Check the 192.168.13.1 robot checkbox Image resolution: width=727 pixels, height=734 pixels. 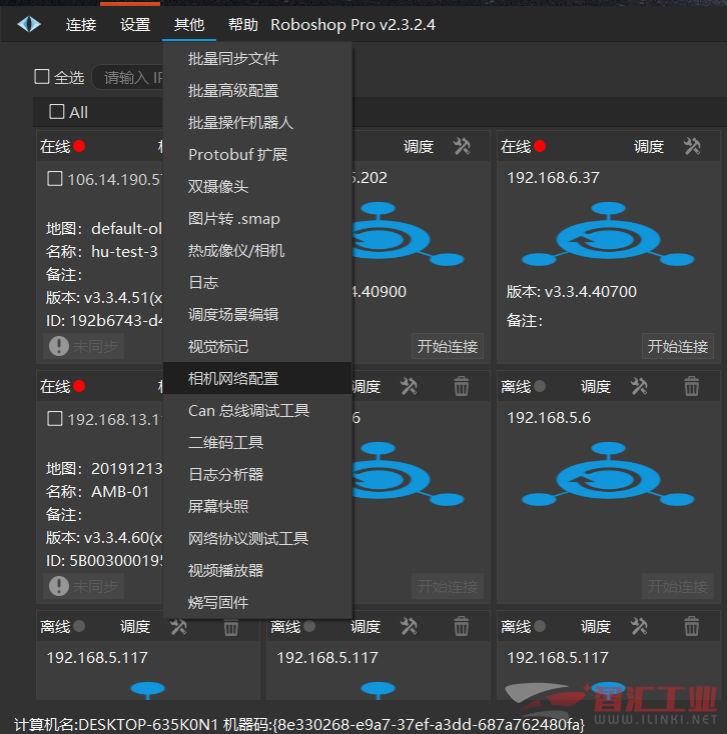pyautogui.click(x=55, y=418)
